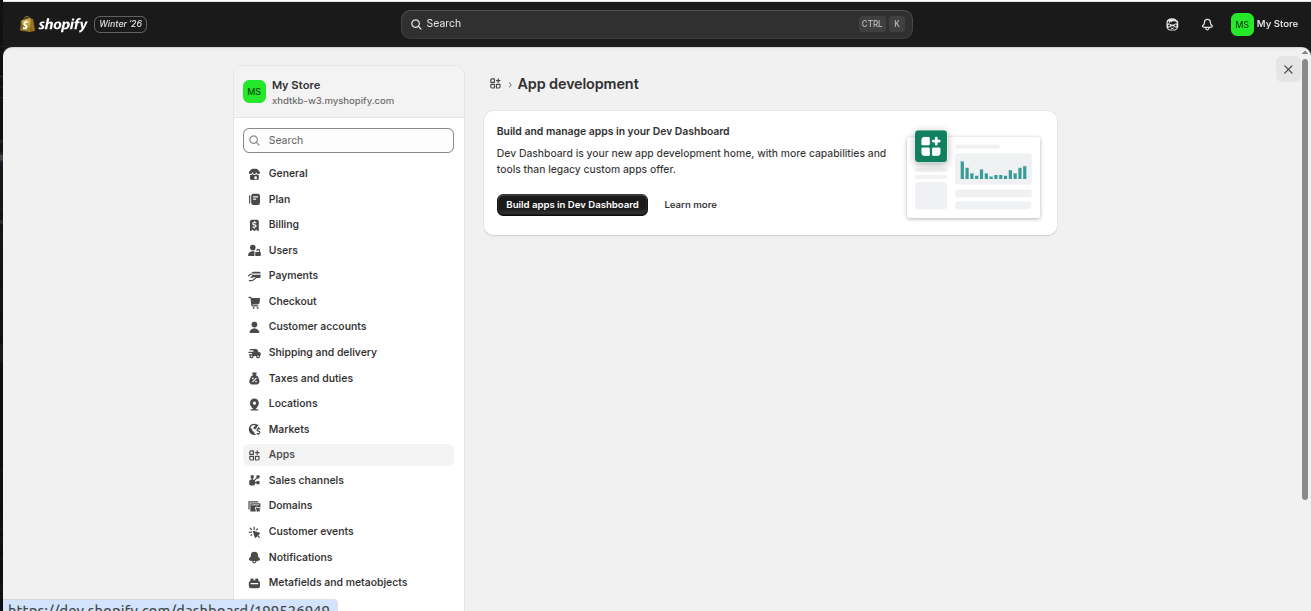Click the globe icon beside Markets

[255, 429]
